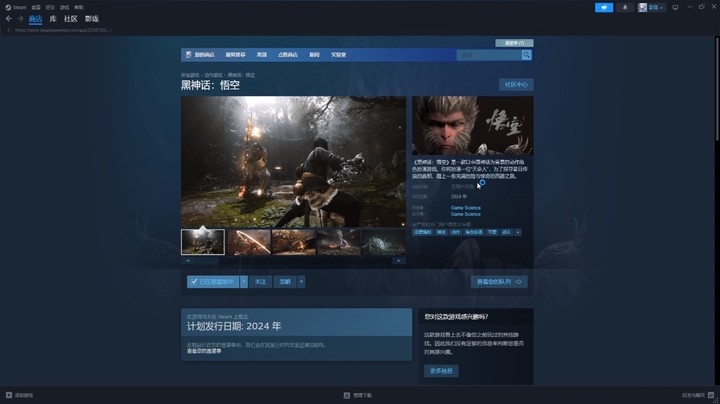The height and width of the screenshot is (404, 720).
Task: Open the 游戏 menu
Action: 64,7
